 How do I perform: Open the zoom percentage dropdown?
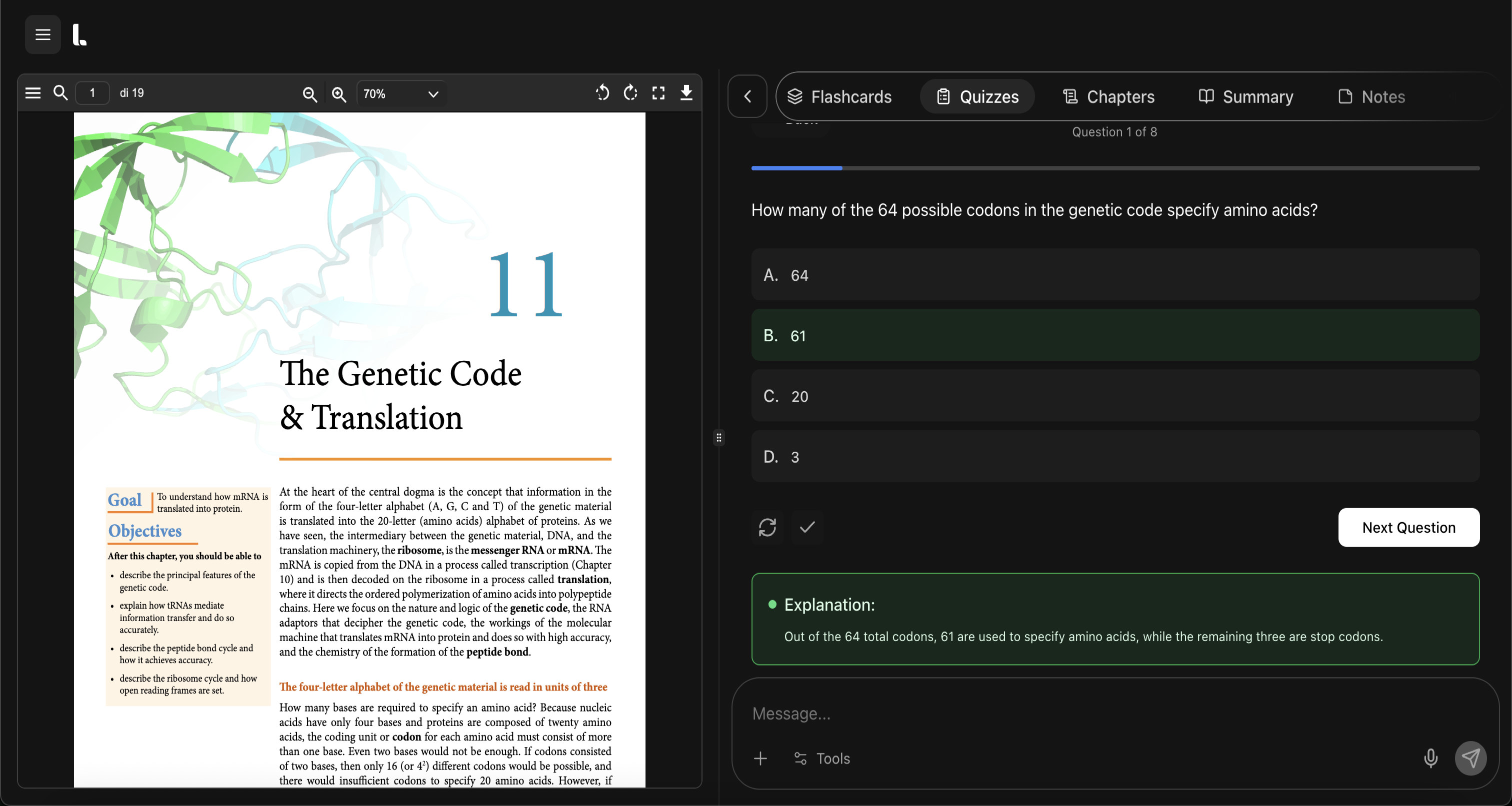(x=432, y=94)
